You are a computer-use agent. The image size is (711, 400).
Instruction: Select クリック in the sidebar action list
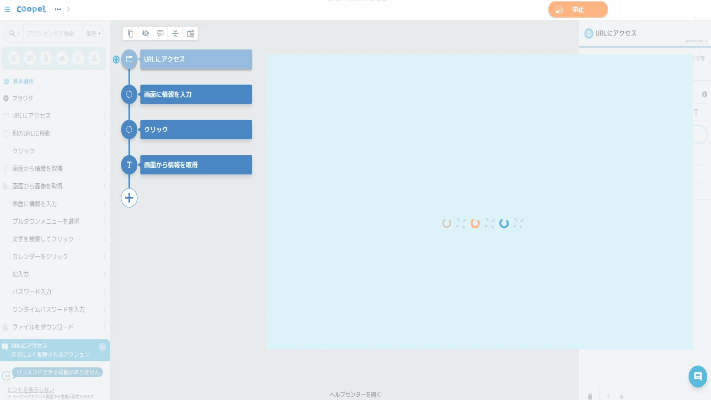[x=24, y=151]
